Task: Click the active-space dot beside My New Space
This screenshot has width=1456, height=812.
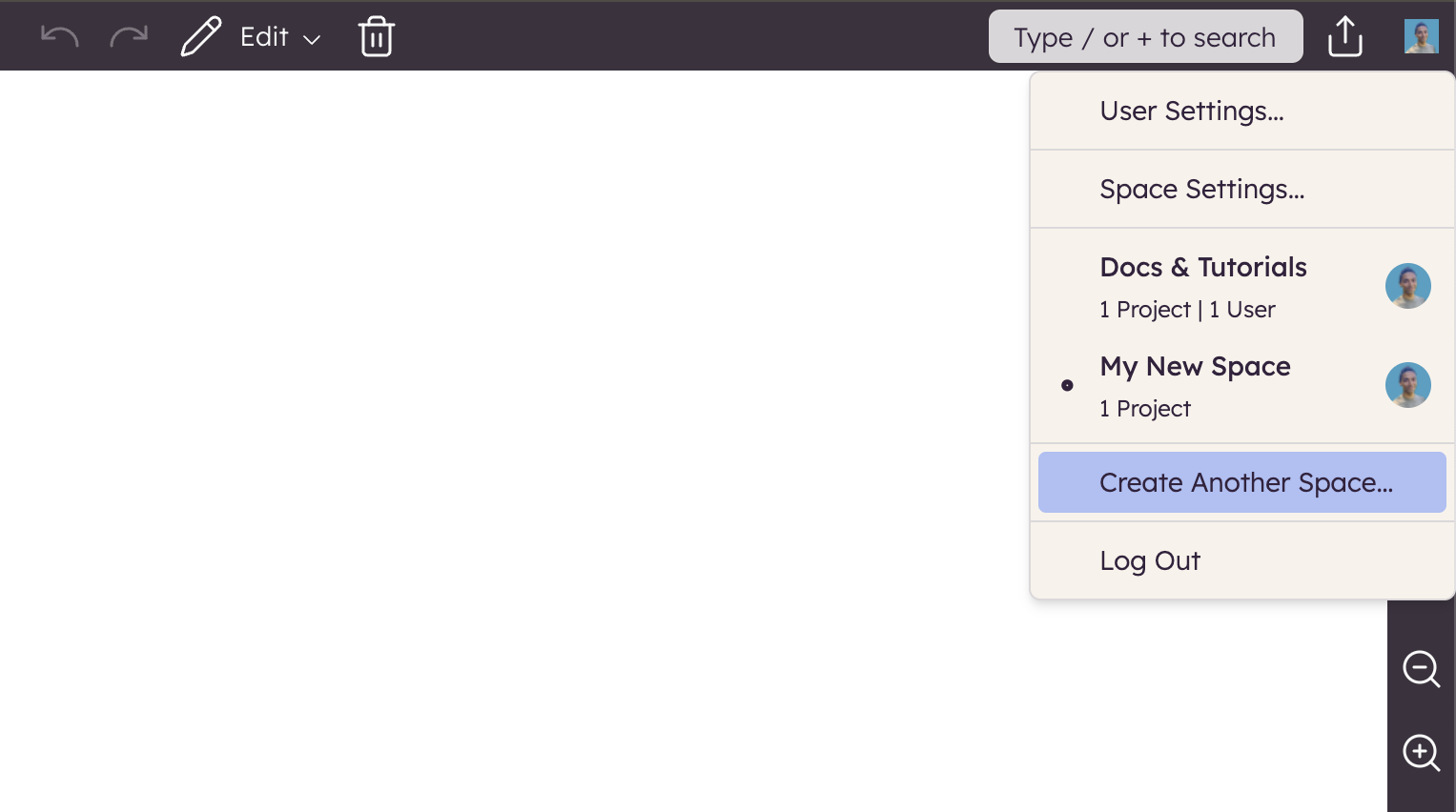Action: [1067, 386]
